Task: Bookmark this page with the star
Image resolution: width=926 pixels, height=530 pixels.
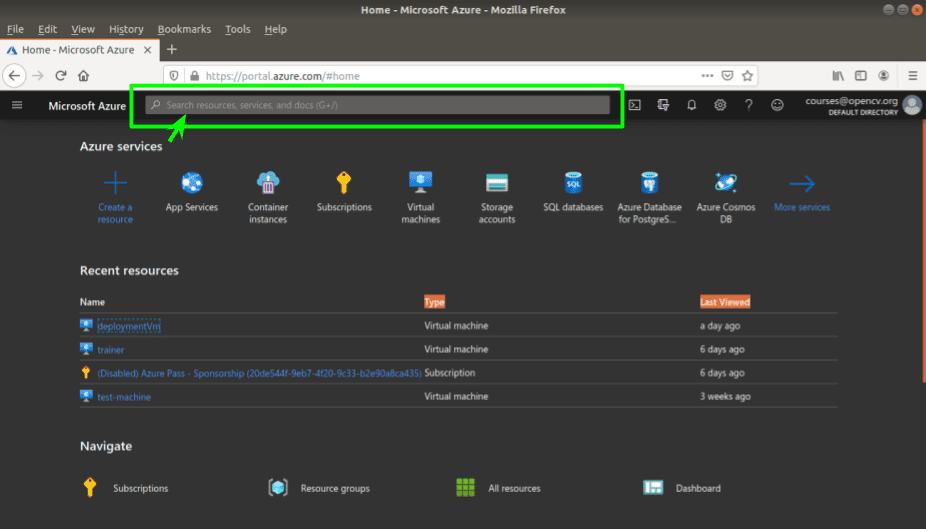Action: [x=748, y=76]
